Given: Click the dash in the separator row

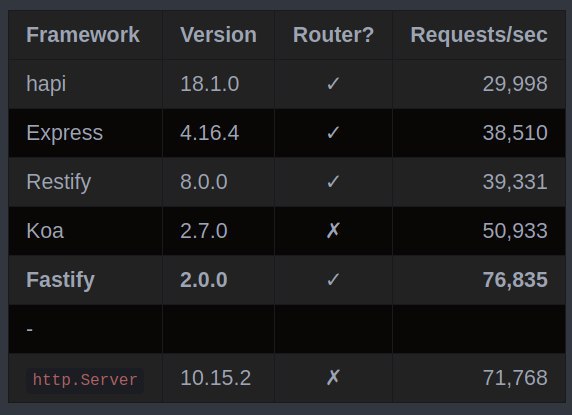Looking at the screenshot, I should pyautogui.click(x=30, y=329).
